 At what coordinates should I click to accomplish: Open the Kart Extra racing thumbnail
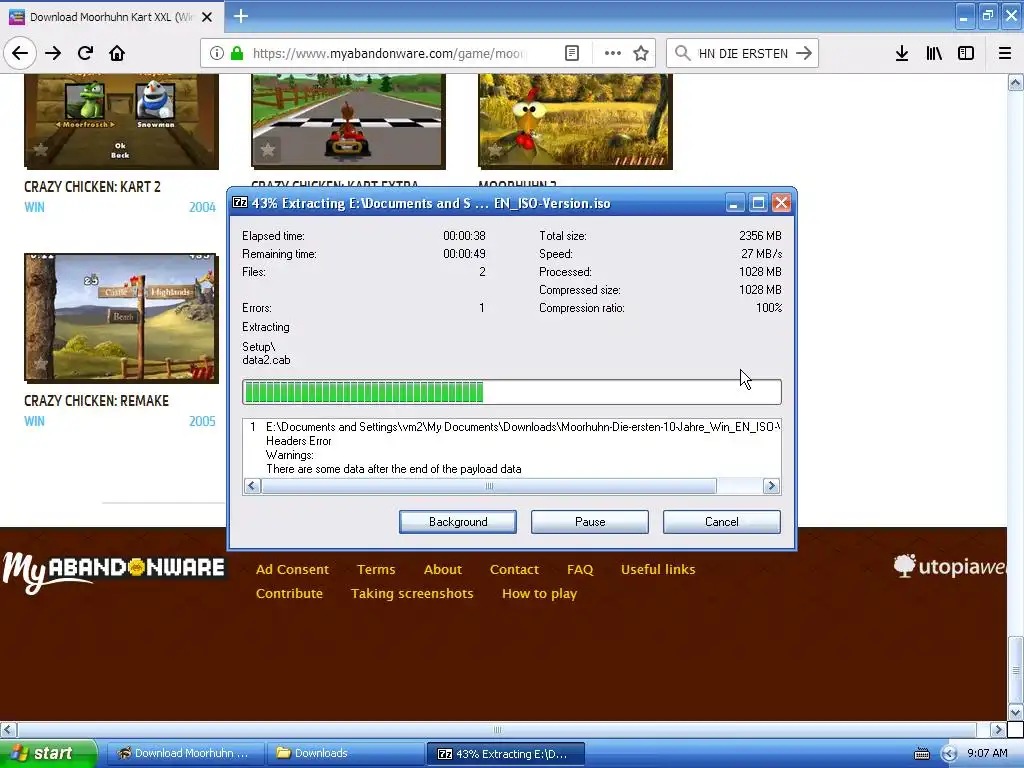click(348, 121)
